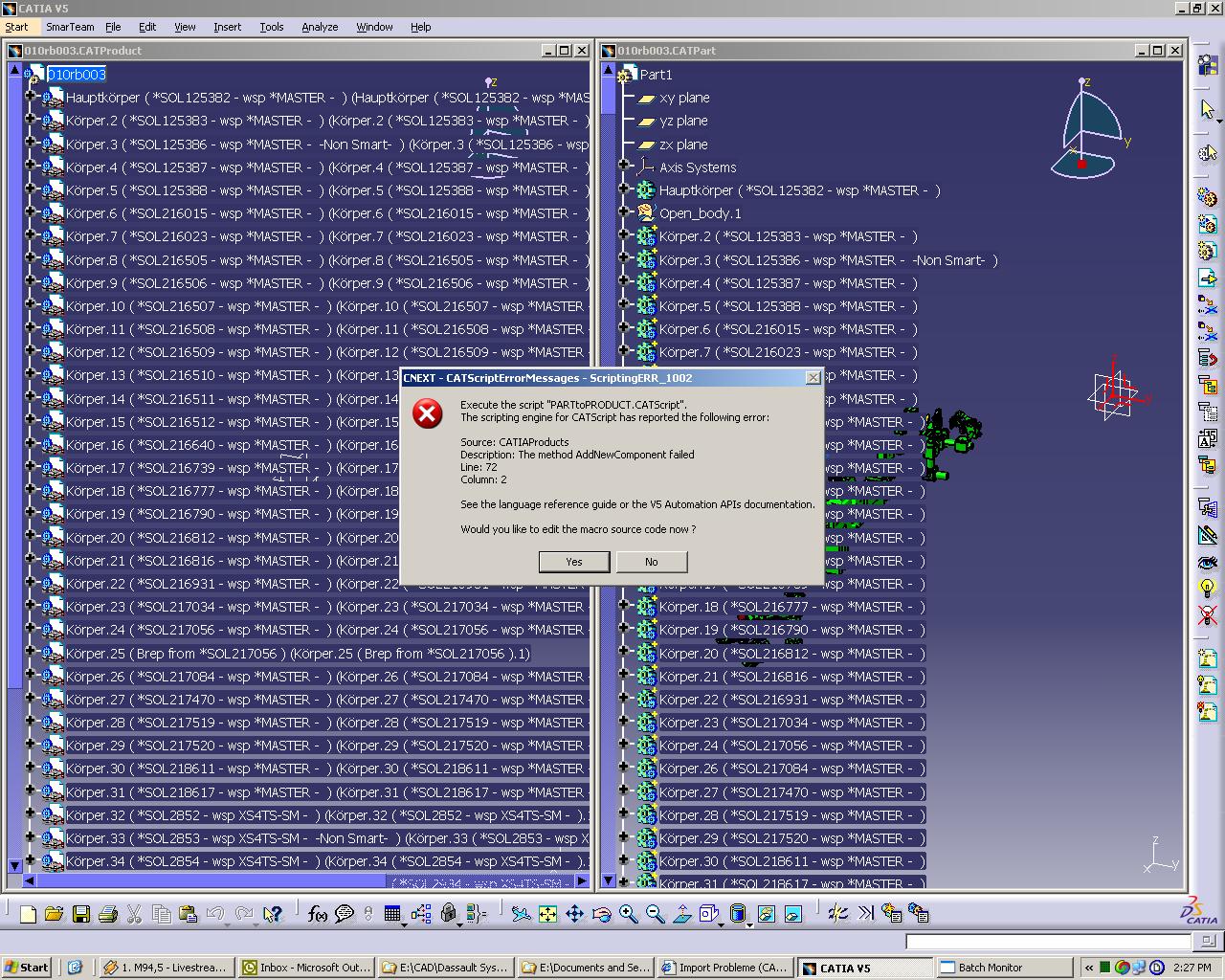The image size is (1225, 980).
Task: Open the Help menu
Action: click(x=421, y=27)
